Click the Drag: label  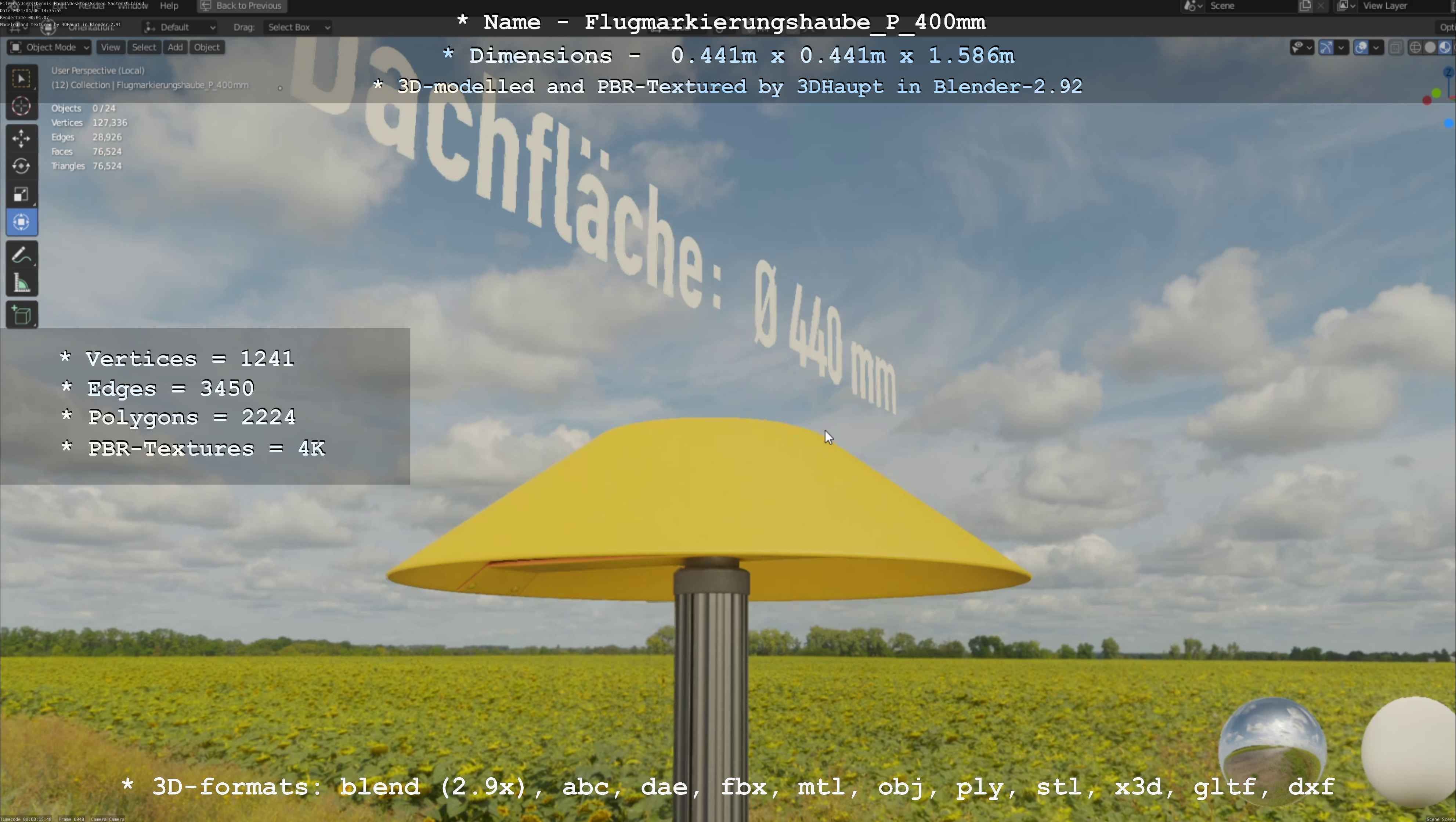(x=244, y=27)
